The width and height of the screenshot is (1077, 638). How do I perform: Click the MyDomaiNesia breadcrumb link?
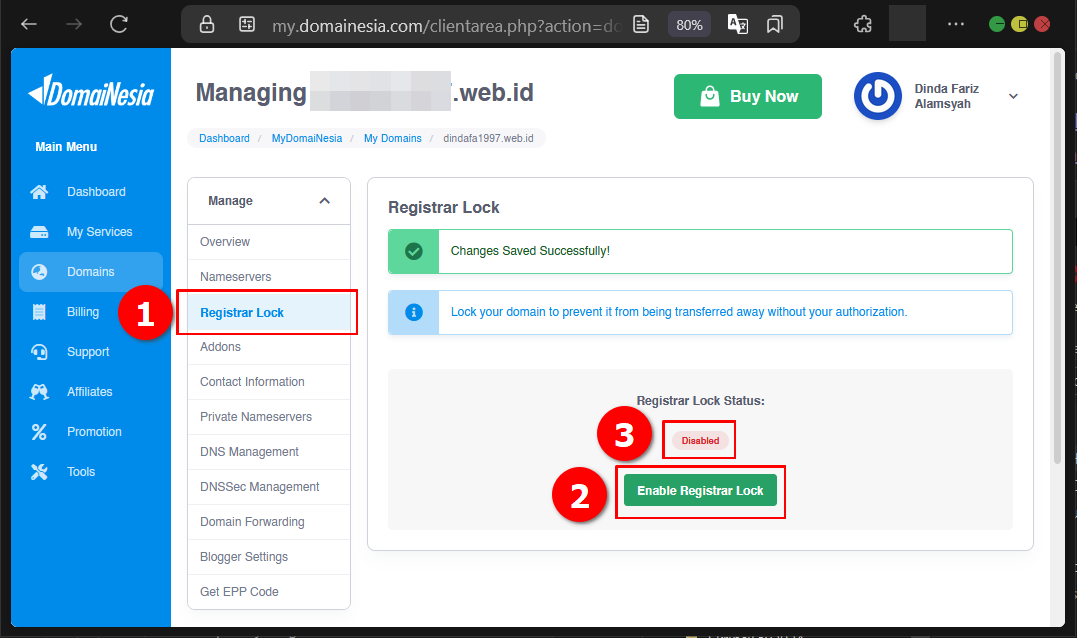pos(306,138)
